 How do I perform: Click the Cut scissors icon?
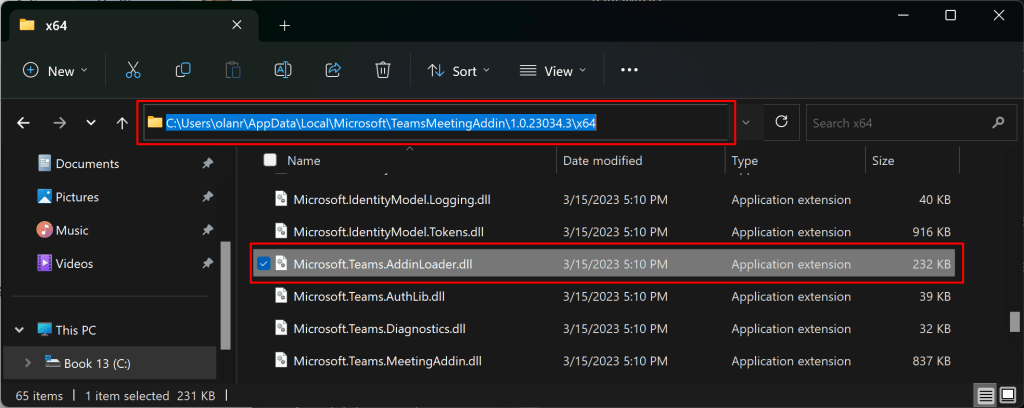pyautogui.click(x=133, y=71)
